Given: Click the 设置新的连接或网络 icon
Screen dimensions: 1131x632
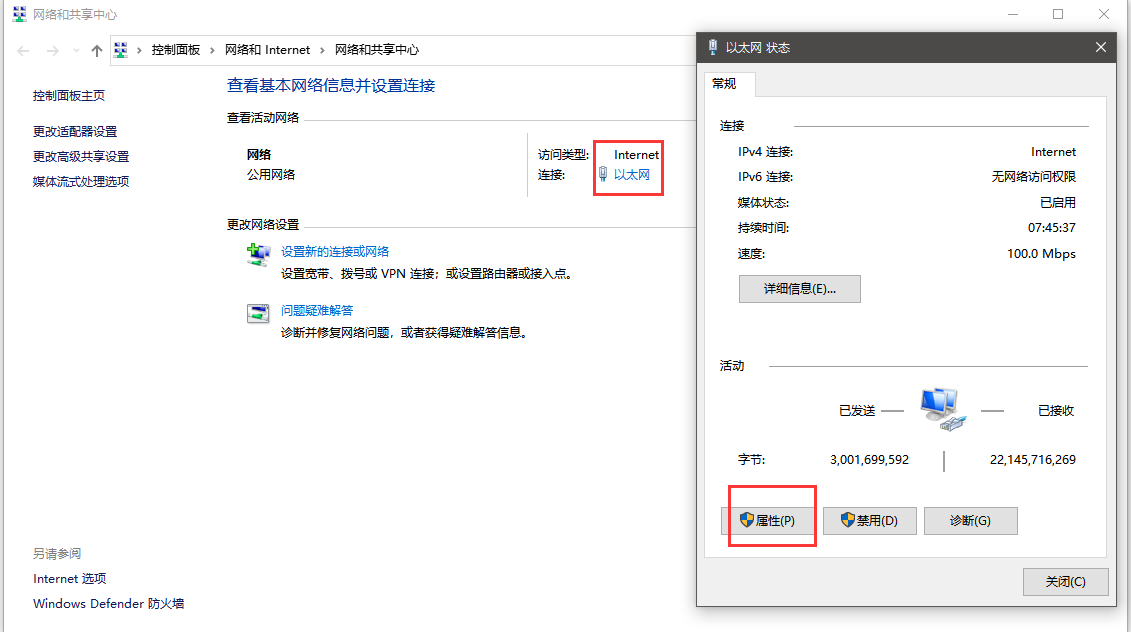Looking at the screenshot, I should click(x=258, y=255).
